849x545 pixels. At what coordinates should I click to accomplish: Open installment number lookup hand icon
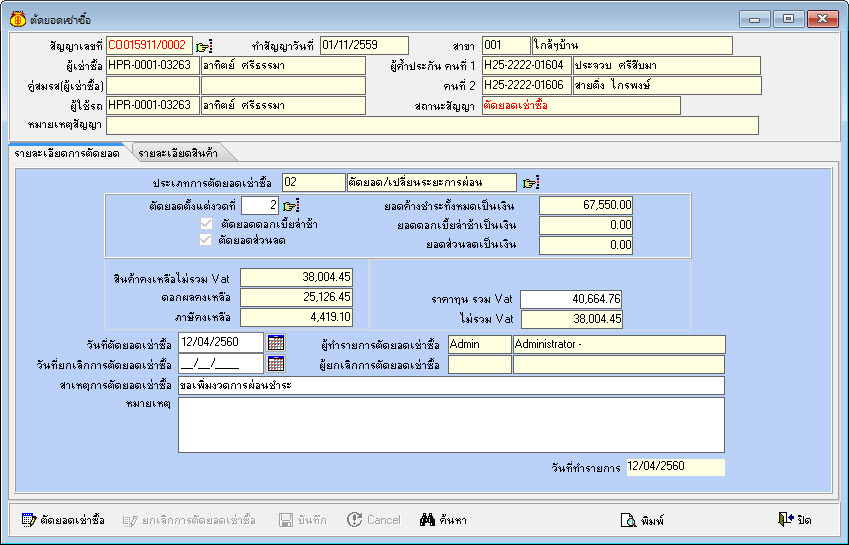coord(291,206)
